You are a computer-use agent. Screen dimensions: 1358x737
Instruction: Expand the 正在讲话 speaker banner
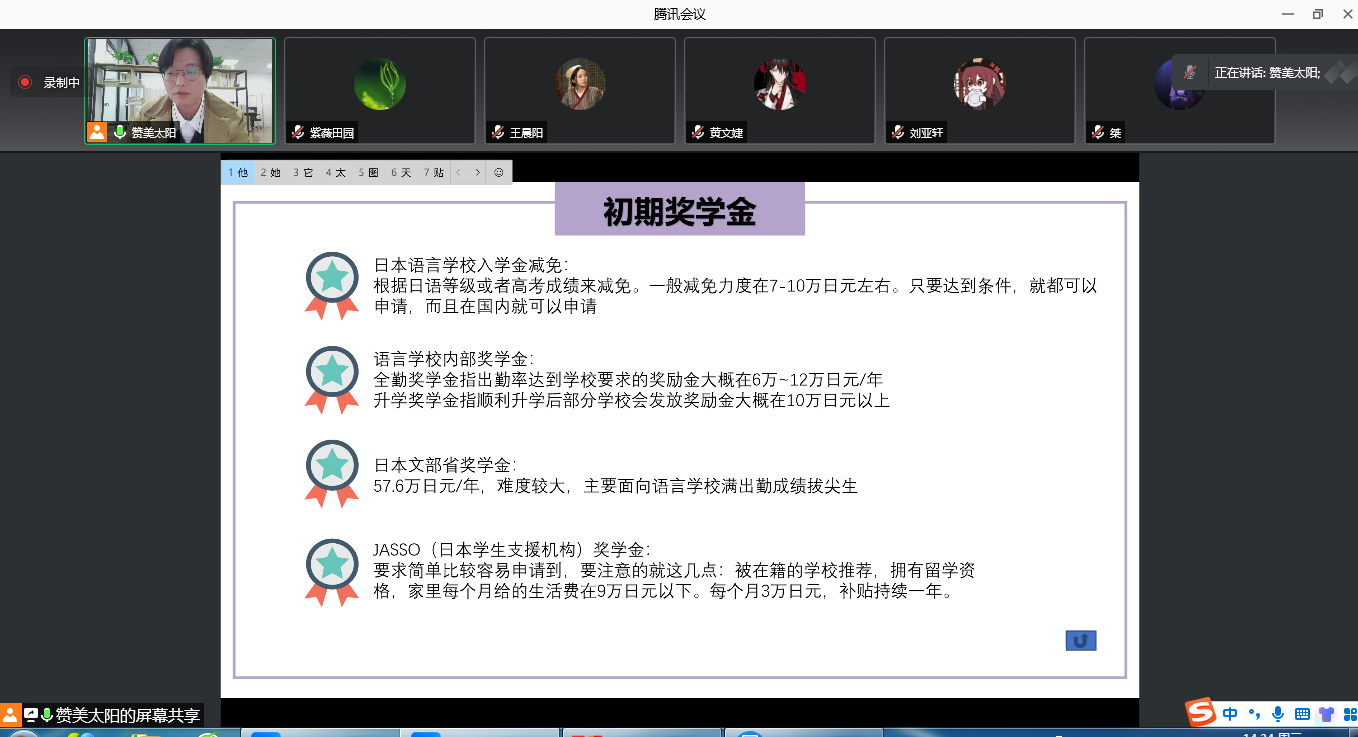(1266, 72)
